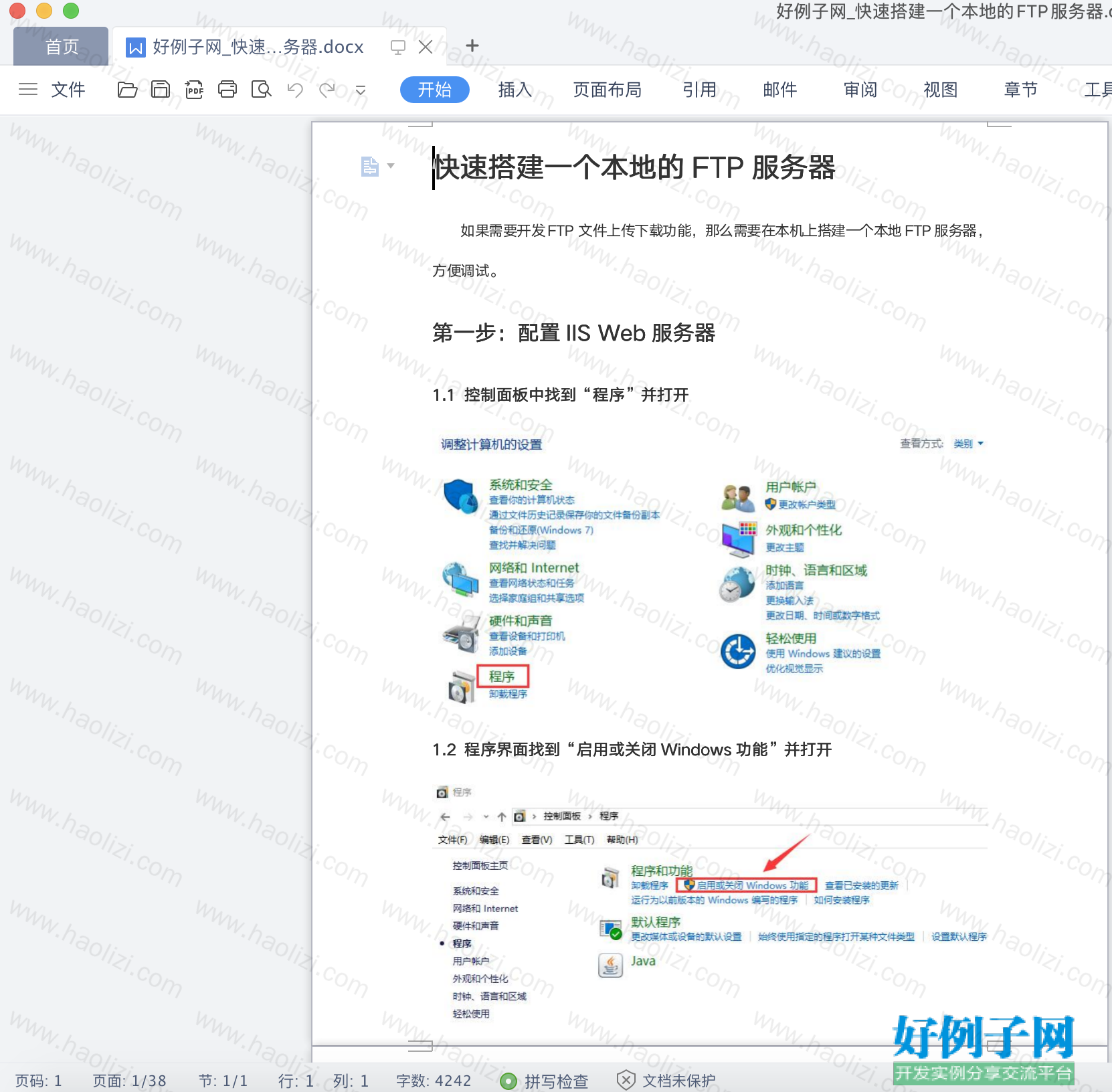1112x1092 pixels.
Task: Open the 文件 menu
Action: [x=68, y=90]
